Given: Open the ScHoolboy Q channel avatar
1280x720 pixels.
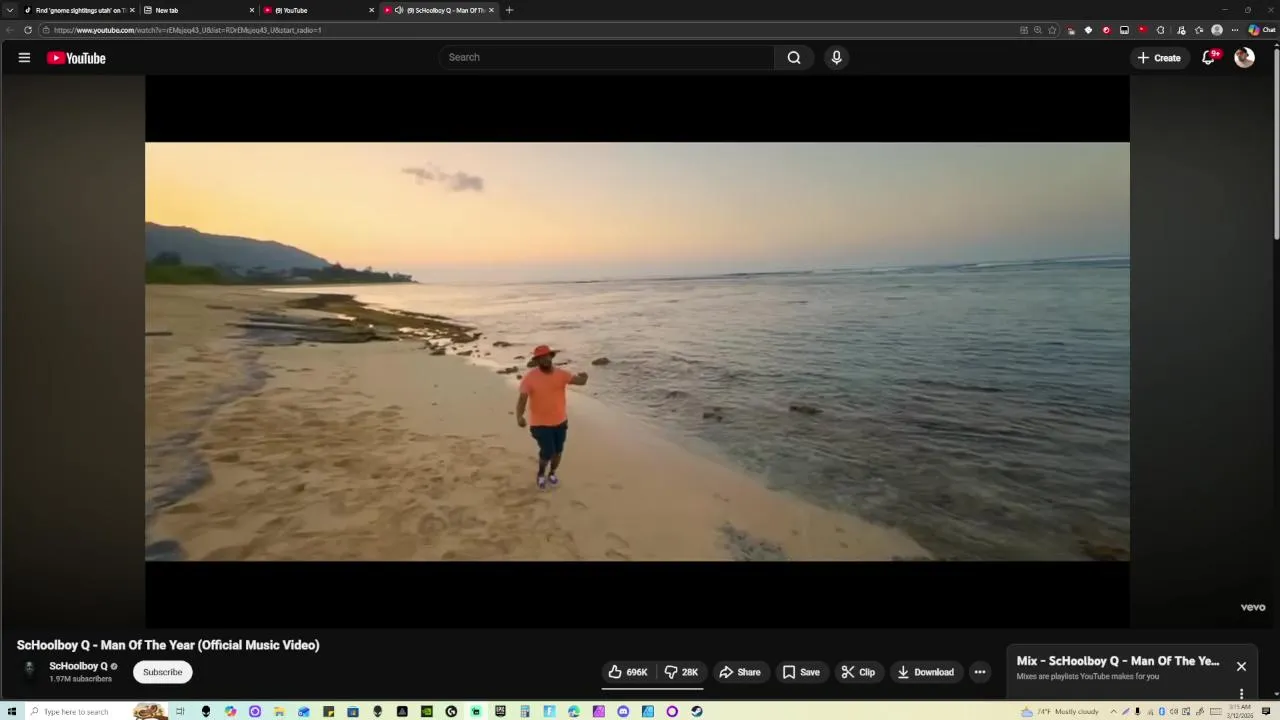Looking at the screenshot, I should click(x=29, y=671).
